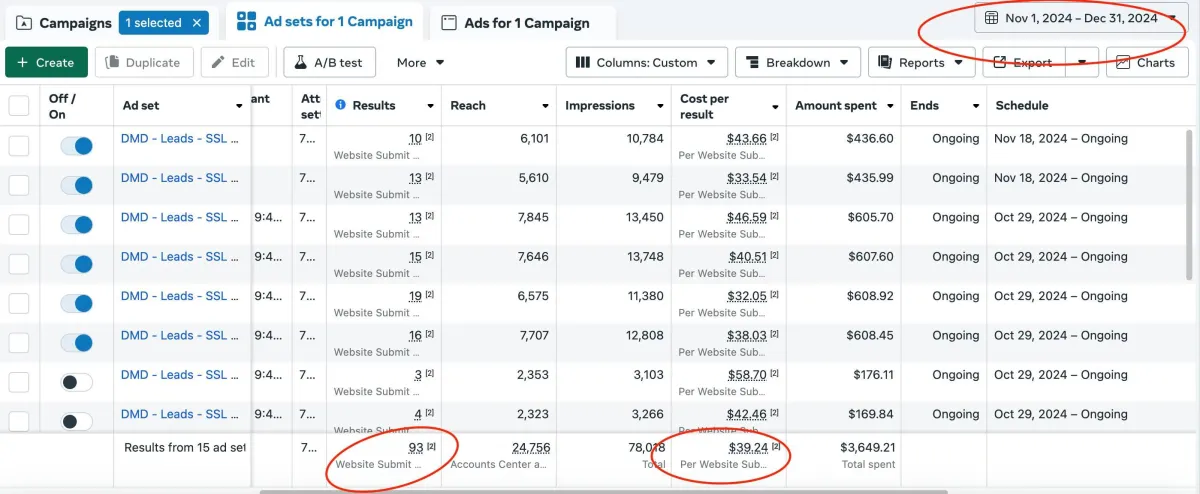The image size is (1200, 494).
Task: Tick the select-all checkbox in header
Action: [x=19, y=105]
